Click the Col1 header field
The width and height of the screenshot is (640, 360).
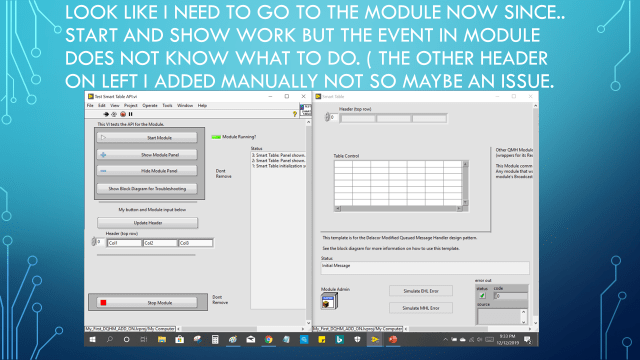pos(124,243)
